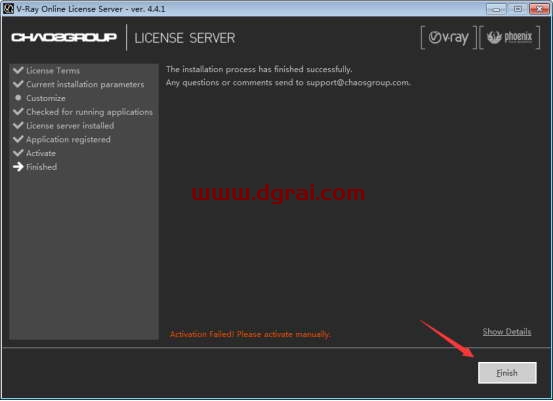This screenshot has width=553, height=401.
Task: Click the Finish button
Action: pos(507,373)
